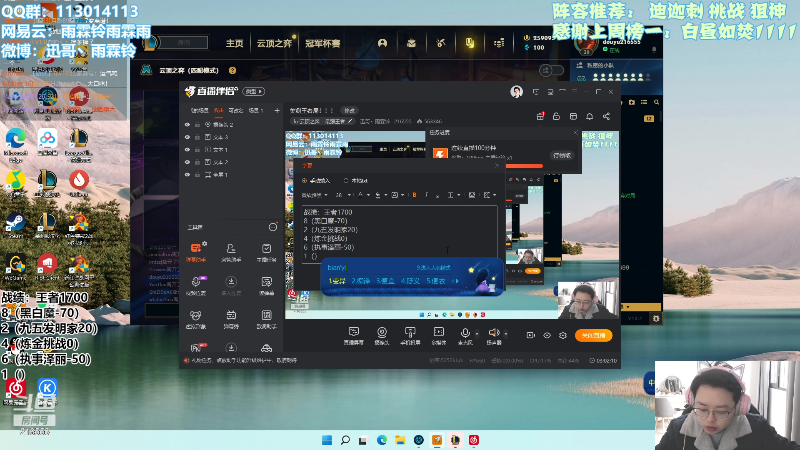Apply italic formatting in text dialog
Viewport: 800px width, 450px height.
[x=426, y=195]
